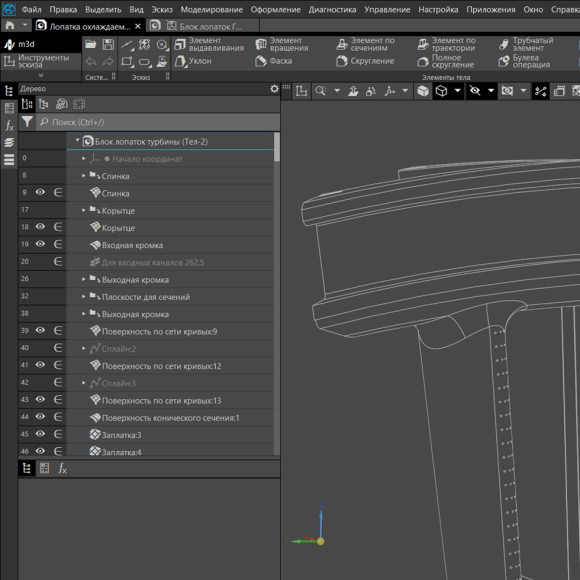
Task: Expand the Спинка folder in row 8
Action: click(84, 175)
